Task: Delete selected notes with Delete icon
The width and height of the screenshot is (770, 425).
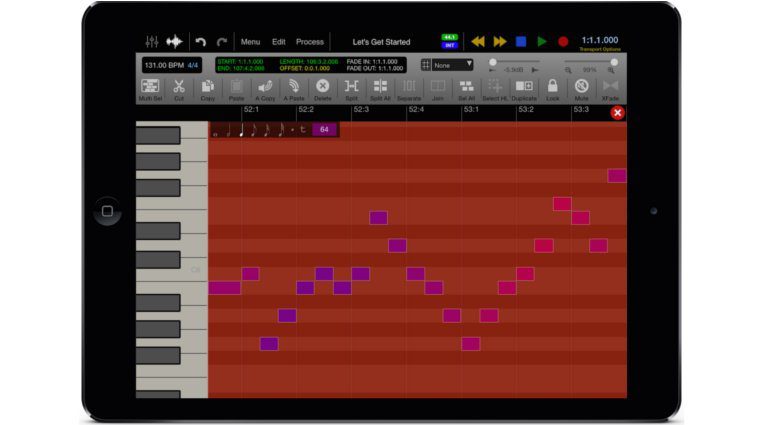Action: tap(323, 89)
